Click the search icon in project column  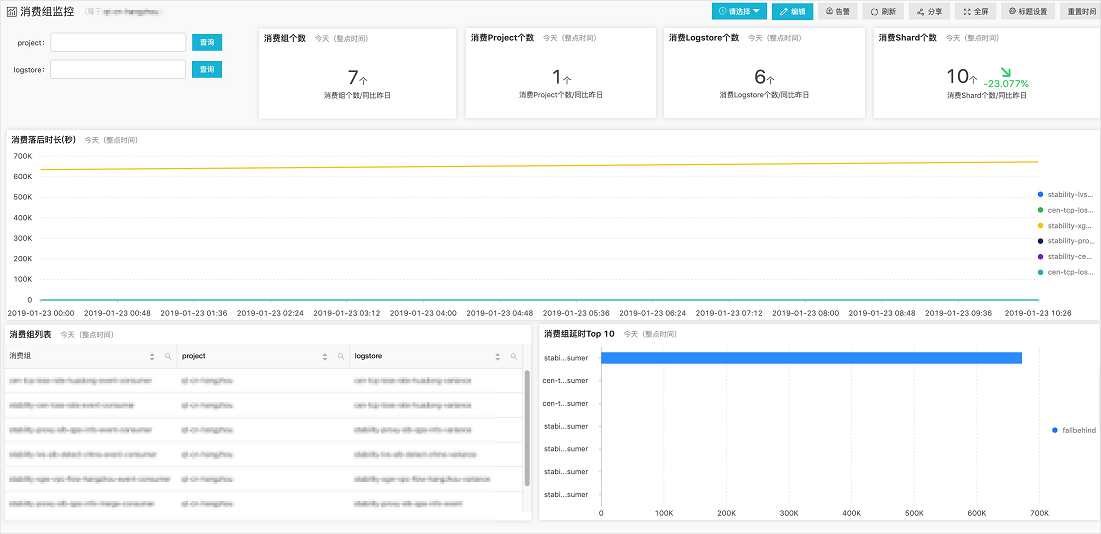pyautogui.click(x=341, y=356)
